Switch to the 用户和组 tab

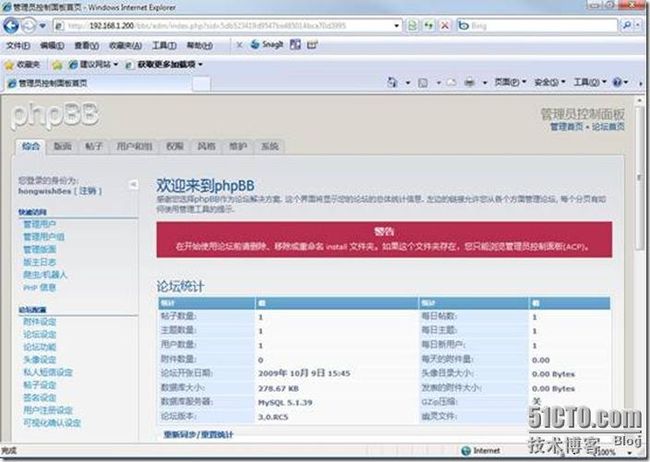pyautogui.click(x=134, y=146)
